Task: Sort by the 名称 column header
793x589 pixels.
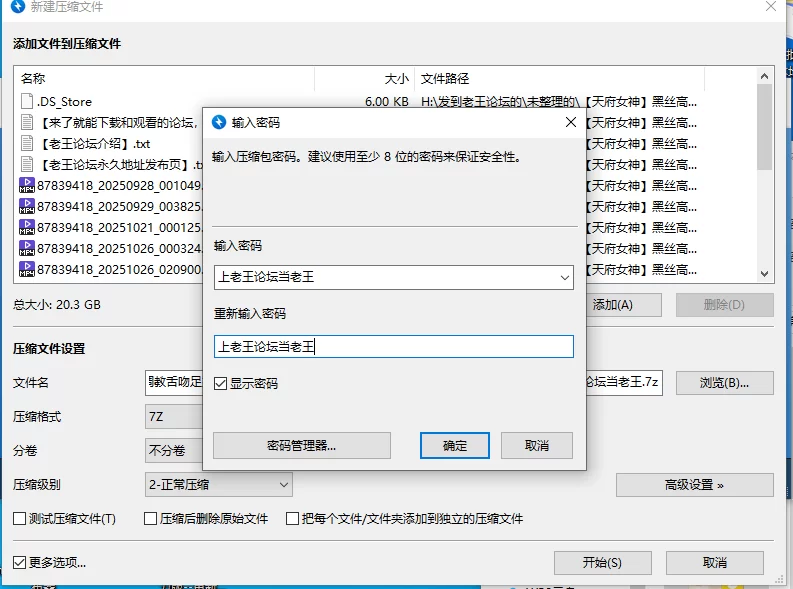Action: (x=164, y=78)
